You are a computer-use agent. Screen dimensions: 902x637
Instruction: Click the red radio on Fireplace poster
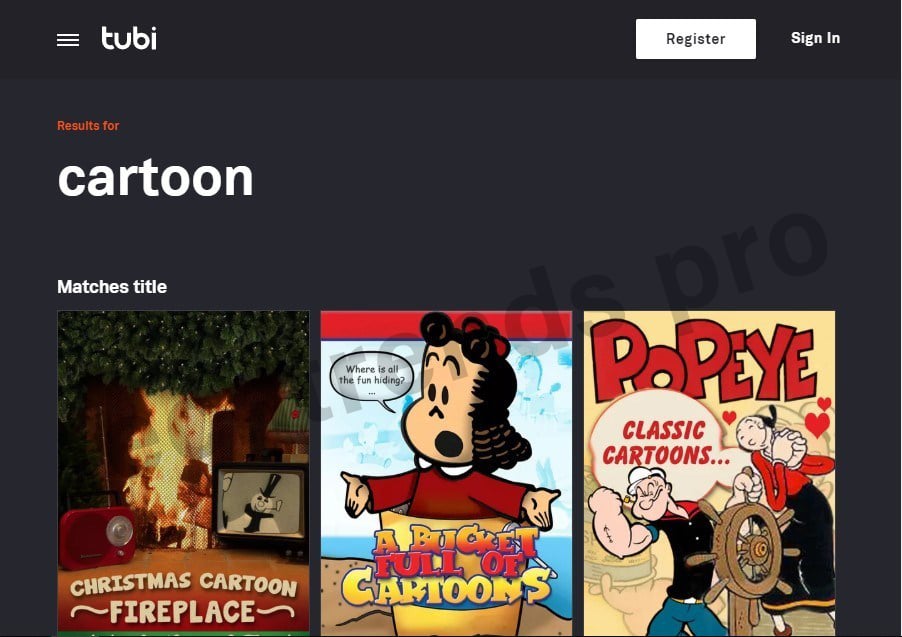pyautogui.click(x=97, y=535)
